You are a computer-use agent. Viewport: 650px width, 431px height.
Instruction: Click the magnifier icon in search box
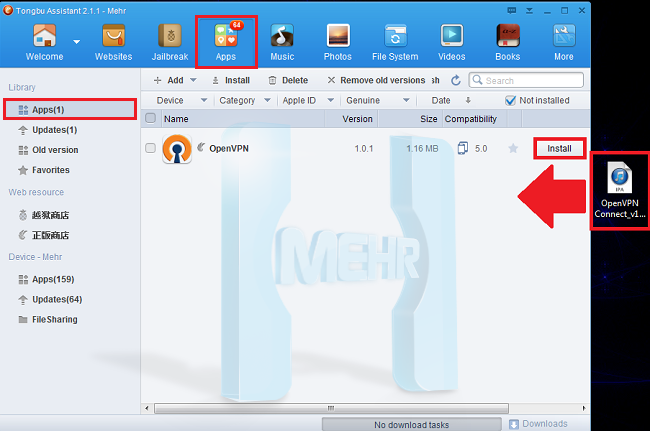point(478,80)
